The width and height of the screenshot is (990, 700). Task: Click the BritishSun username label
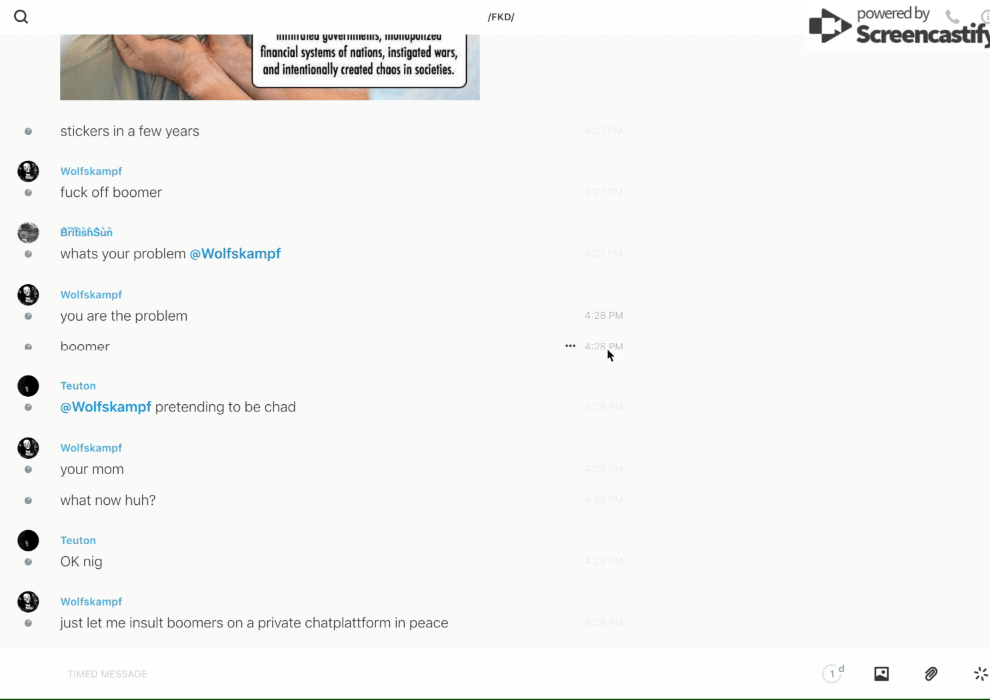86,232
